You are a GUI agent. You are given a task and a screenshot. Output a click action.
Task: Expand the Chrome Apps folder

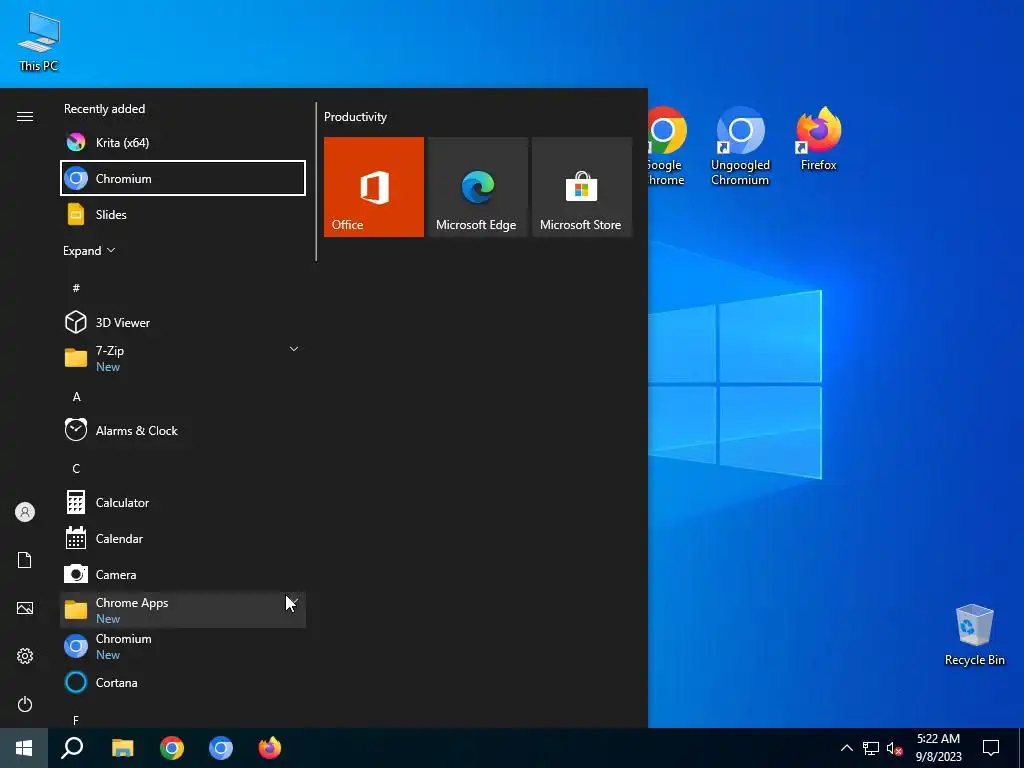coord(183,610)
